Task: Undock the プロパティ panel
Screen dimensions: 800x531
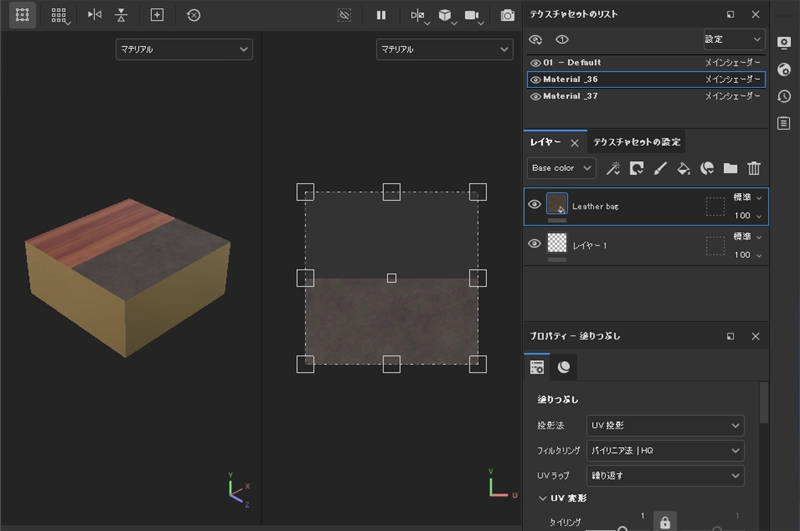Action: tap(731, 336)
